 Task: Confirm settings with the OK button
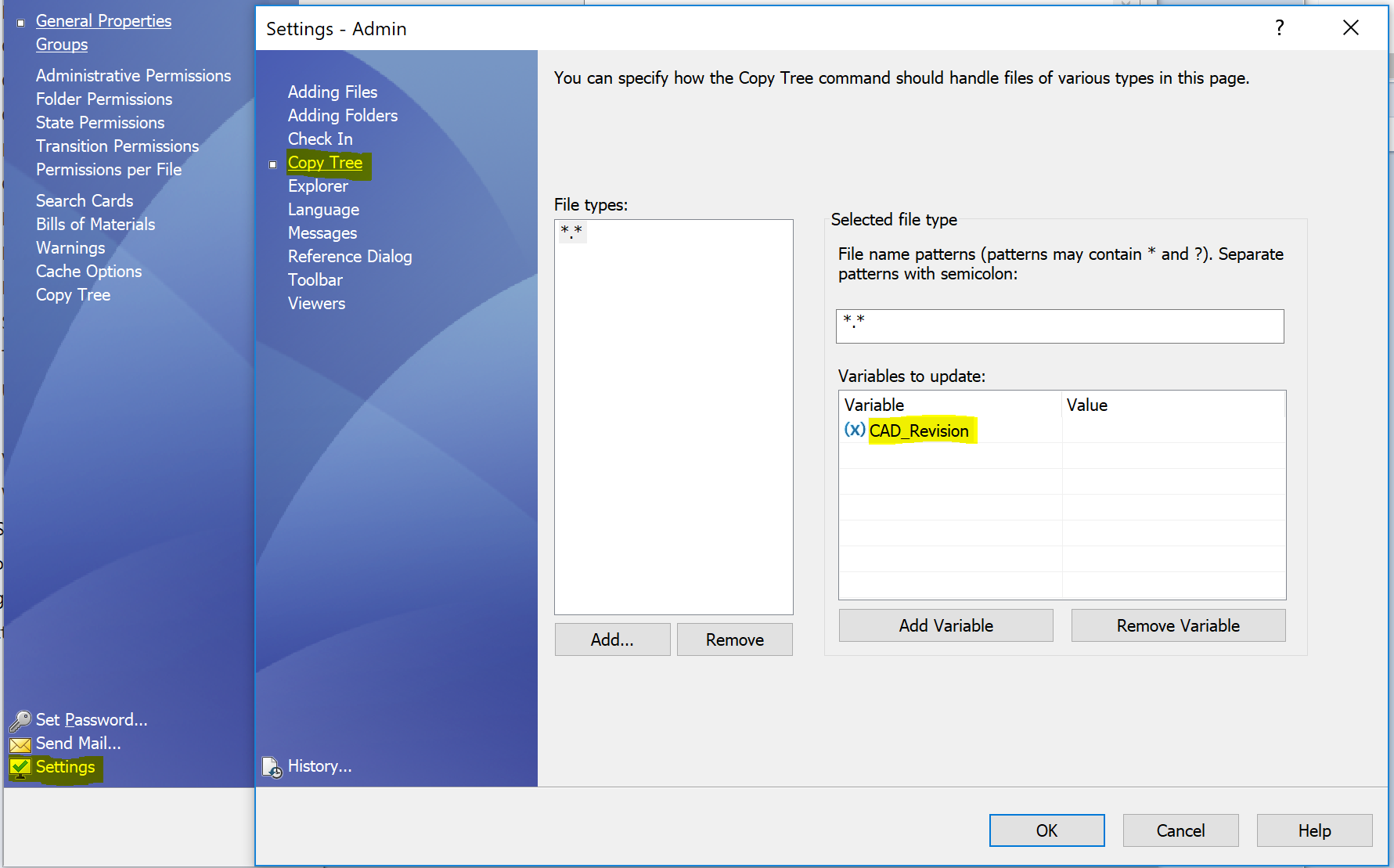[1046, 830]
